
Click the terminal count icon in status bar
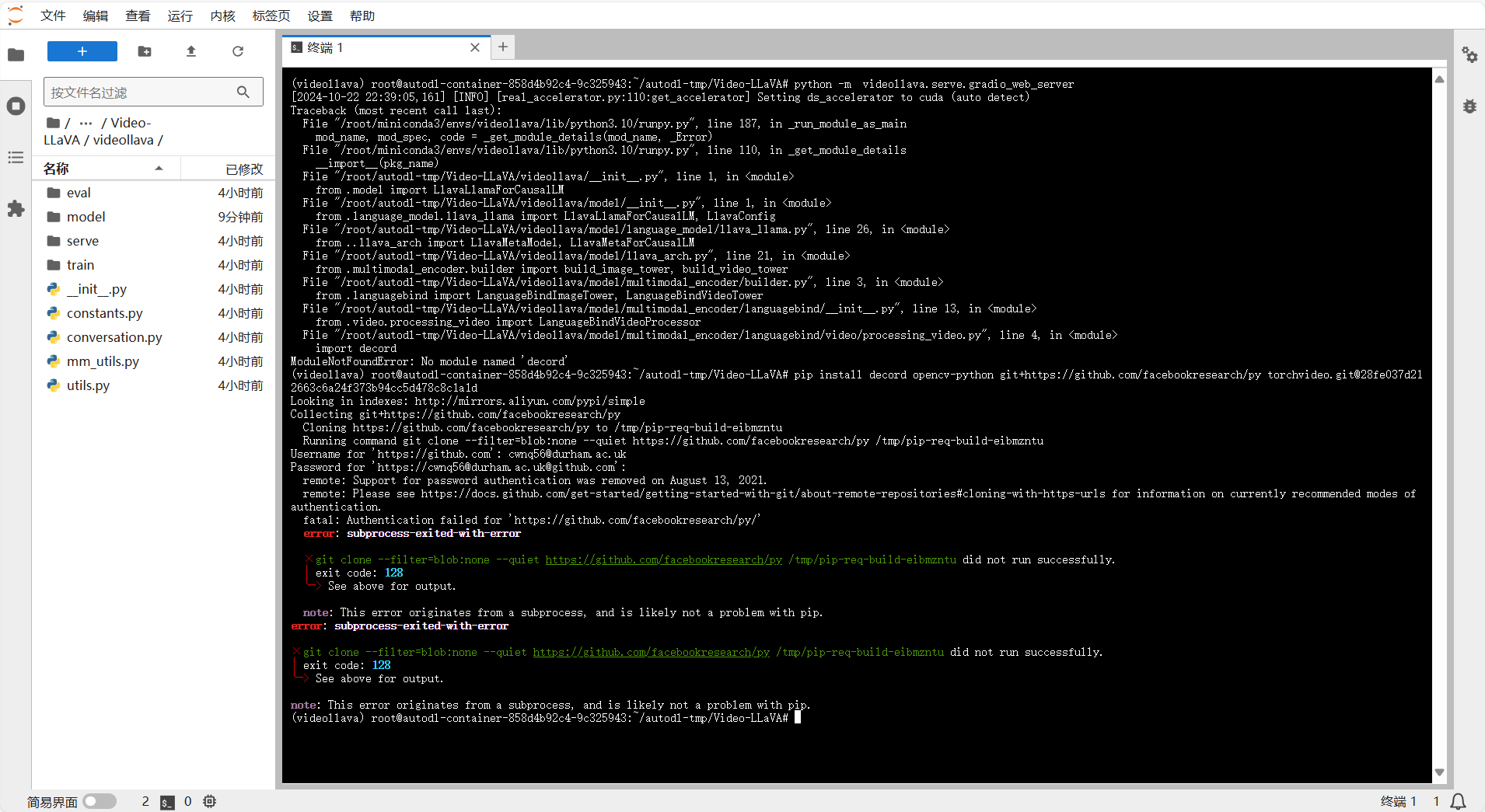point(167,802)
